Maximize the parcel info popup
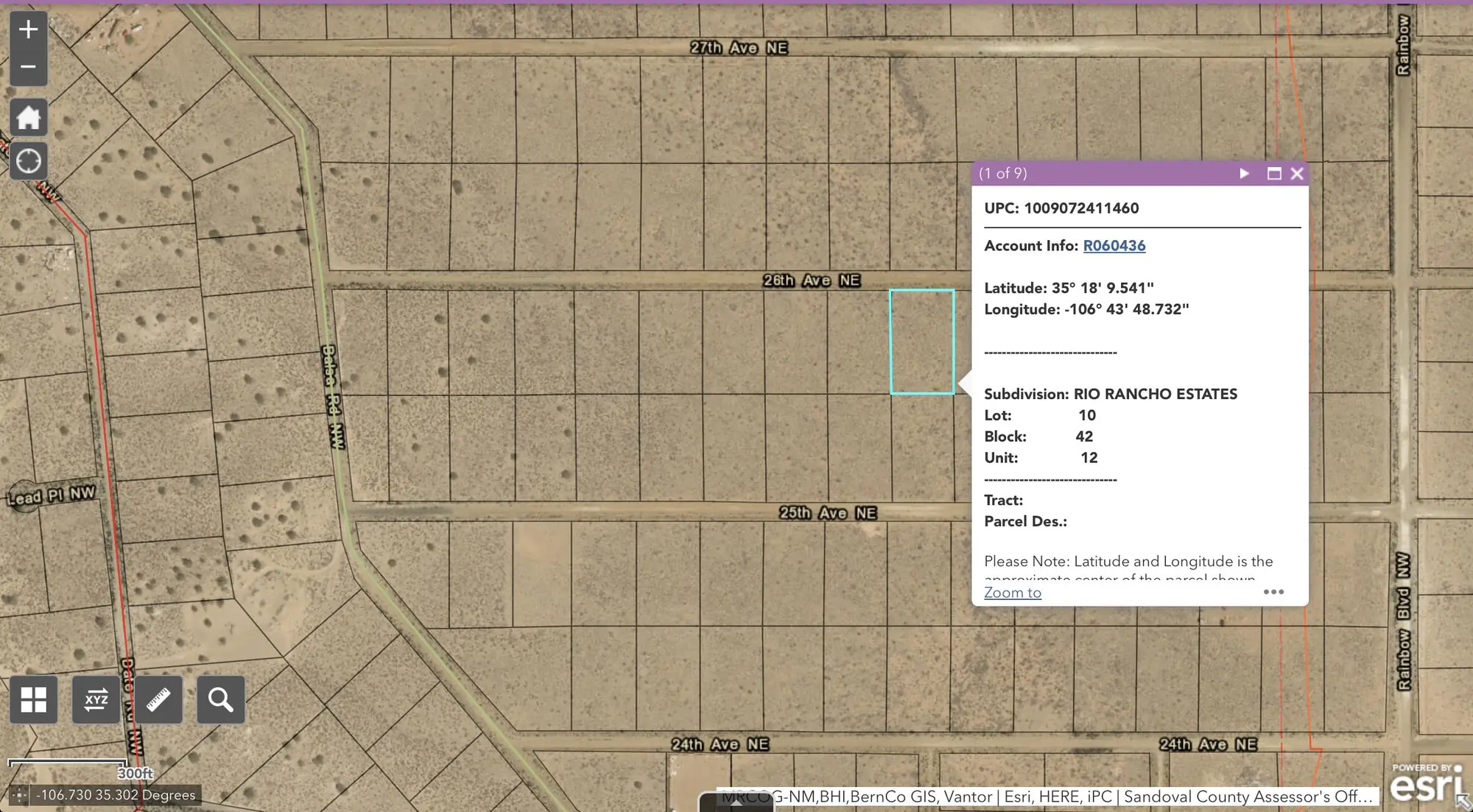Image resolution: width=1473 pixels, height=812 pixels. [x=1274, y=174]
